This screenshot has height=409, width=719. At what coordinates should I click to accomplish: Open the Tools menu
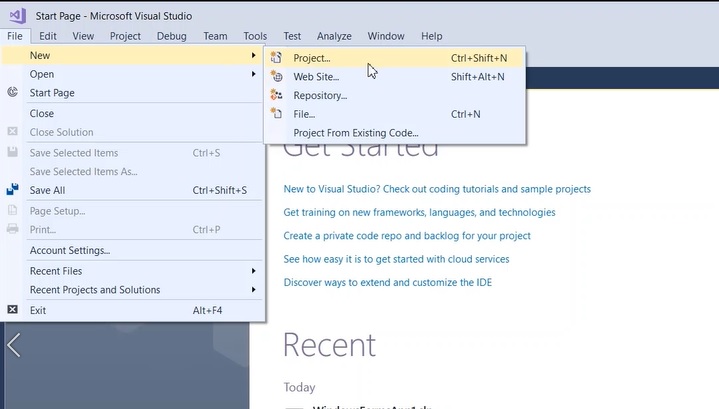point(255,36)
